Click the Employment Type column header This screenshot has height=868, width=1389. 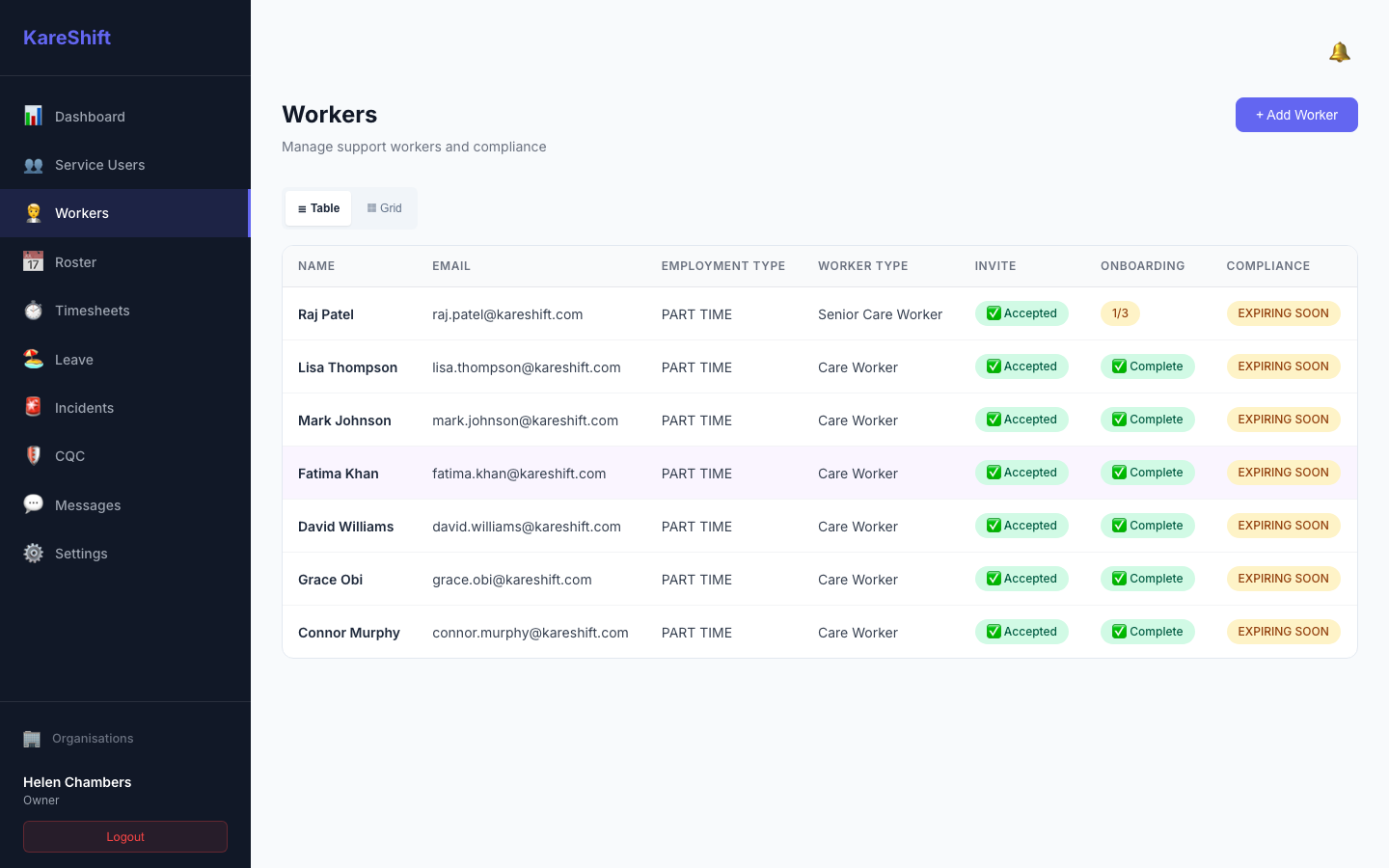click(x=723, y=266)
